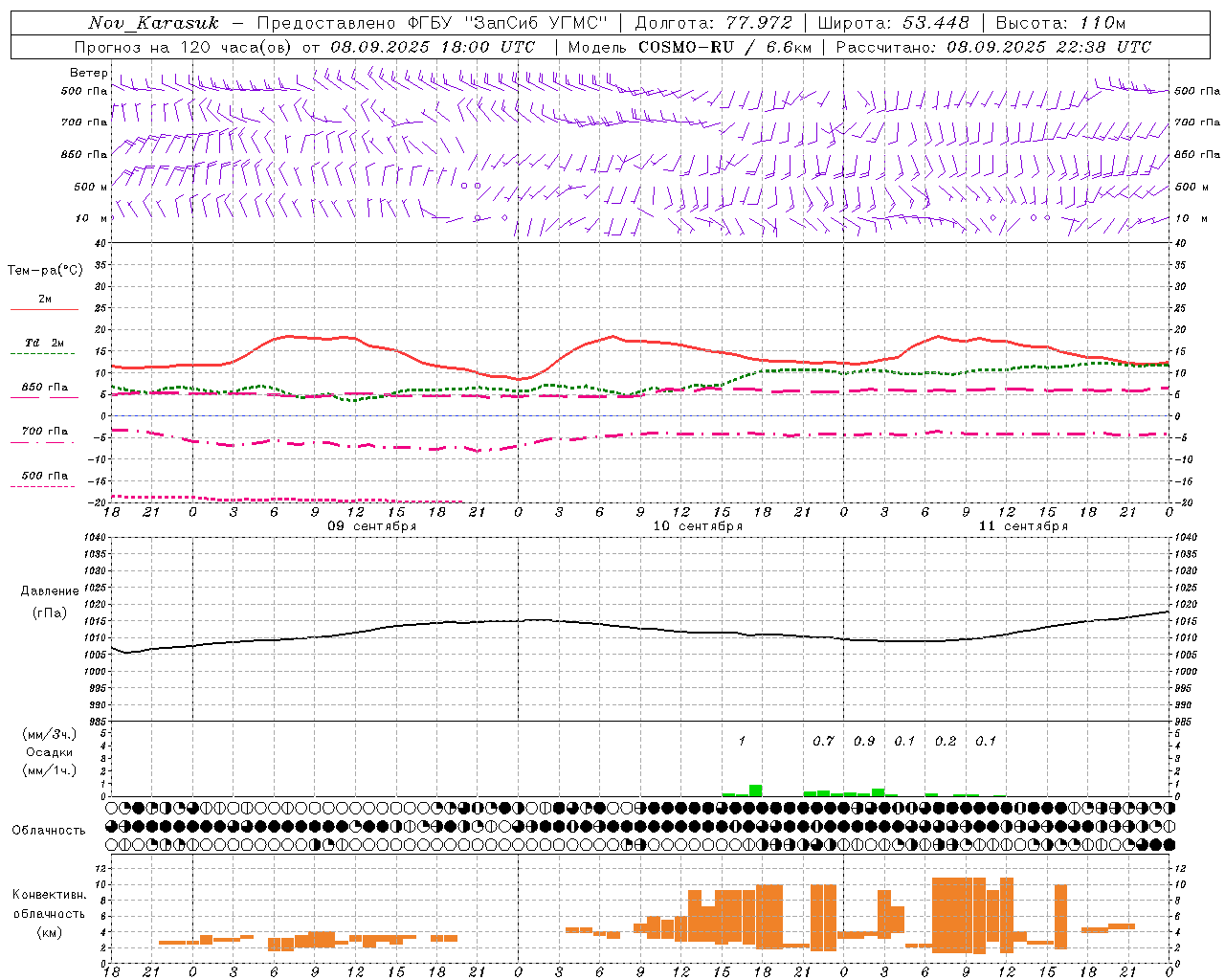The height and width of the screenshot is (980, 1225).
Task: Select the text 'Долгота: 77.972'
Action: tap(713, 23)
